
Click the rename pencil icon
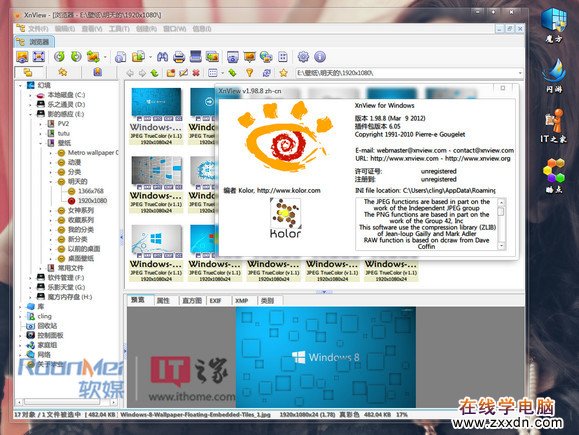coord(184,73)
